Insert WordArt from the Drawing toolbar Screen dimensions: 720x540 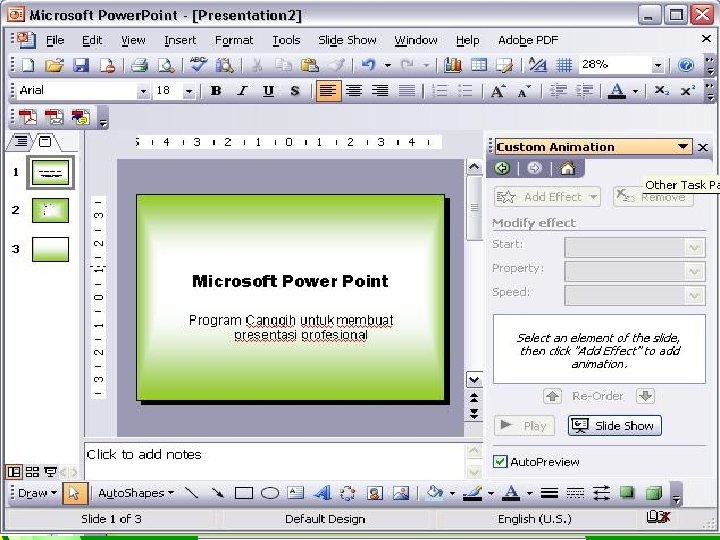tap(322, 493)
